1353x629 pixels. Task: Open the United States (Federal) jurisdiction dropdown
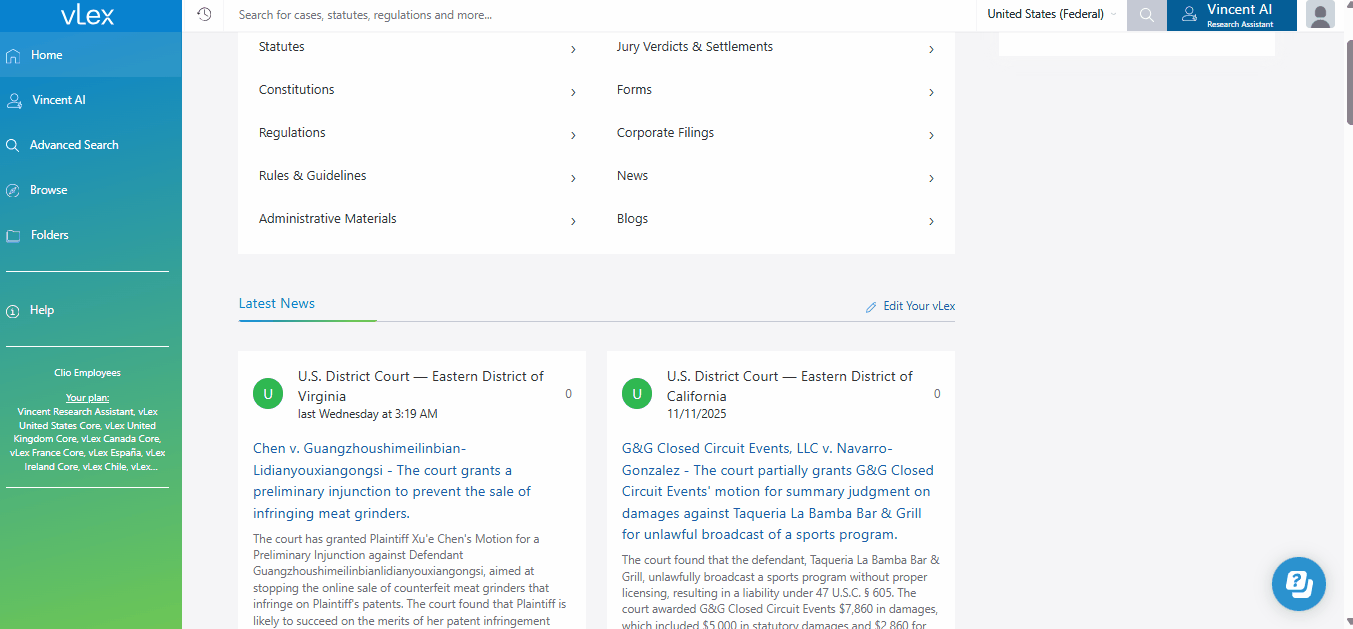[1051, 15]
